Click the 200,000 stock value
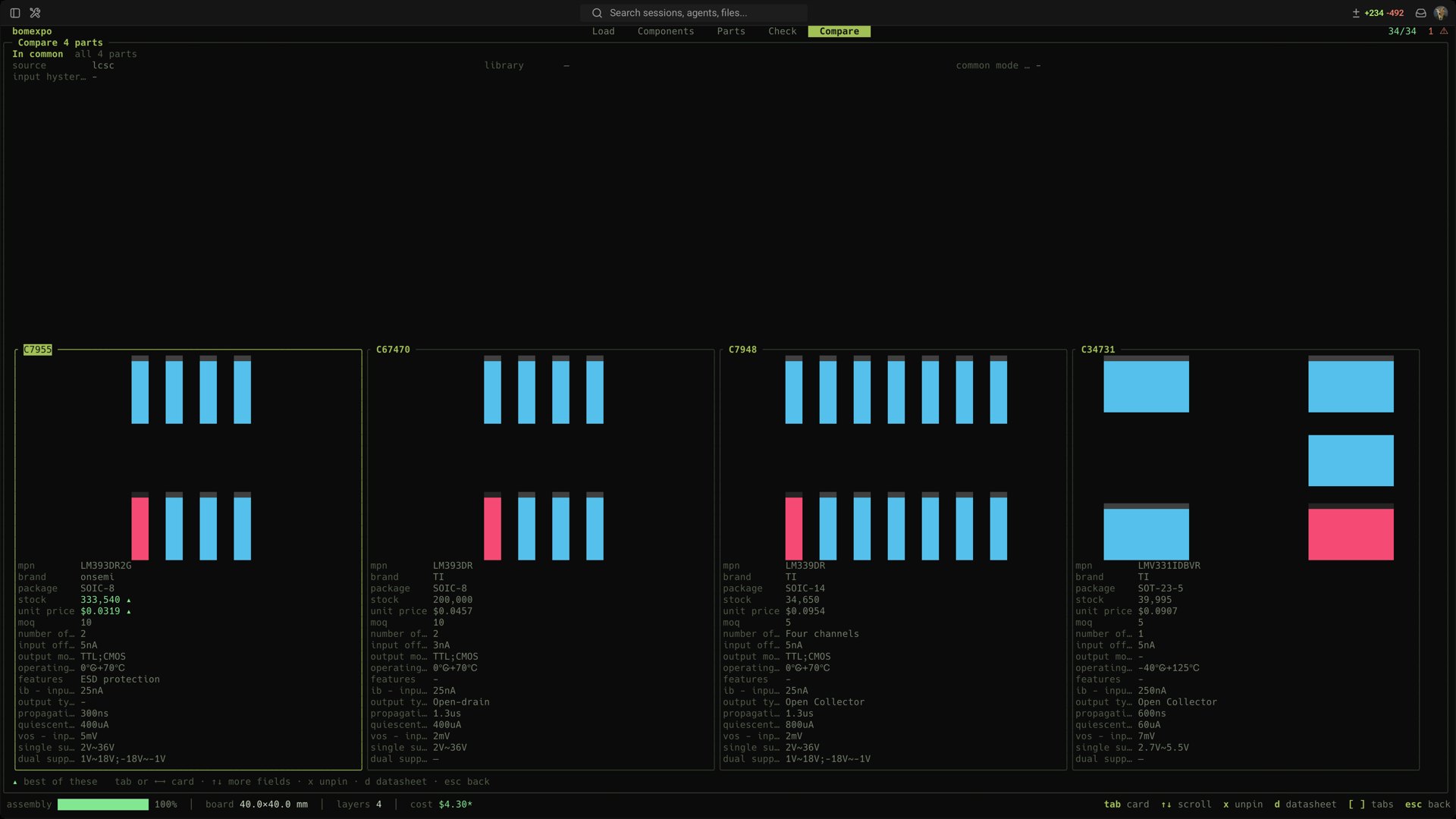 tap(453, 600)
